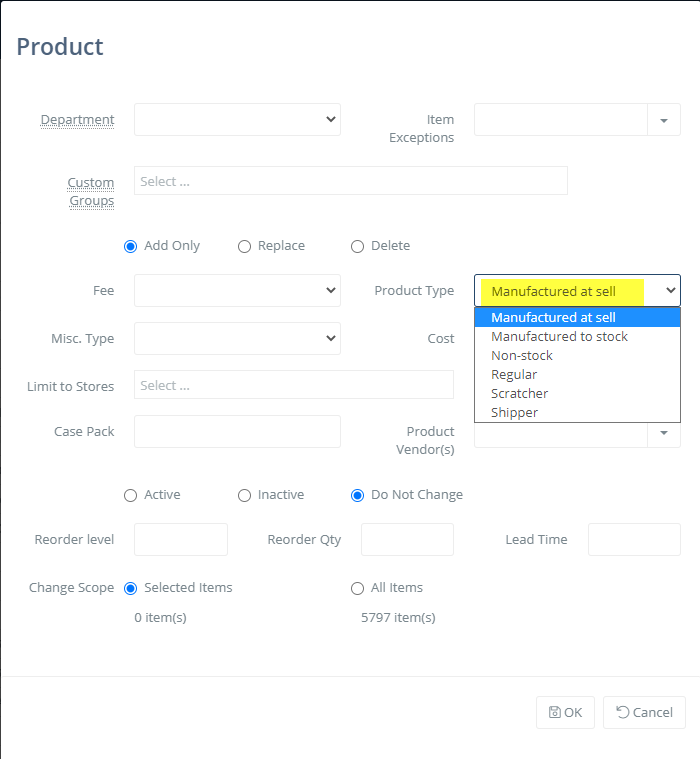Focus the Reorder Qty input

pos(407,539)
